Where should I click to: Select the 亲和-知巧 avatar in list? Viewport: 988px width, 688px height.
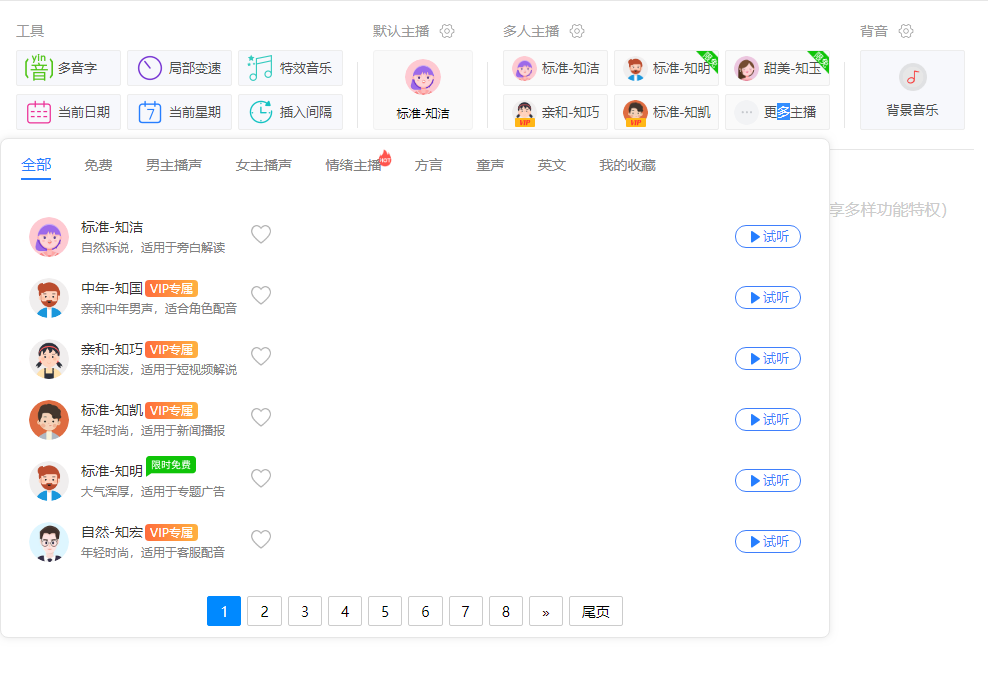tap(49, 359)
